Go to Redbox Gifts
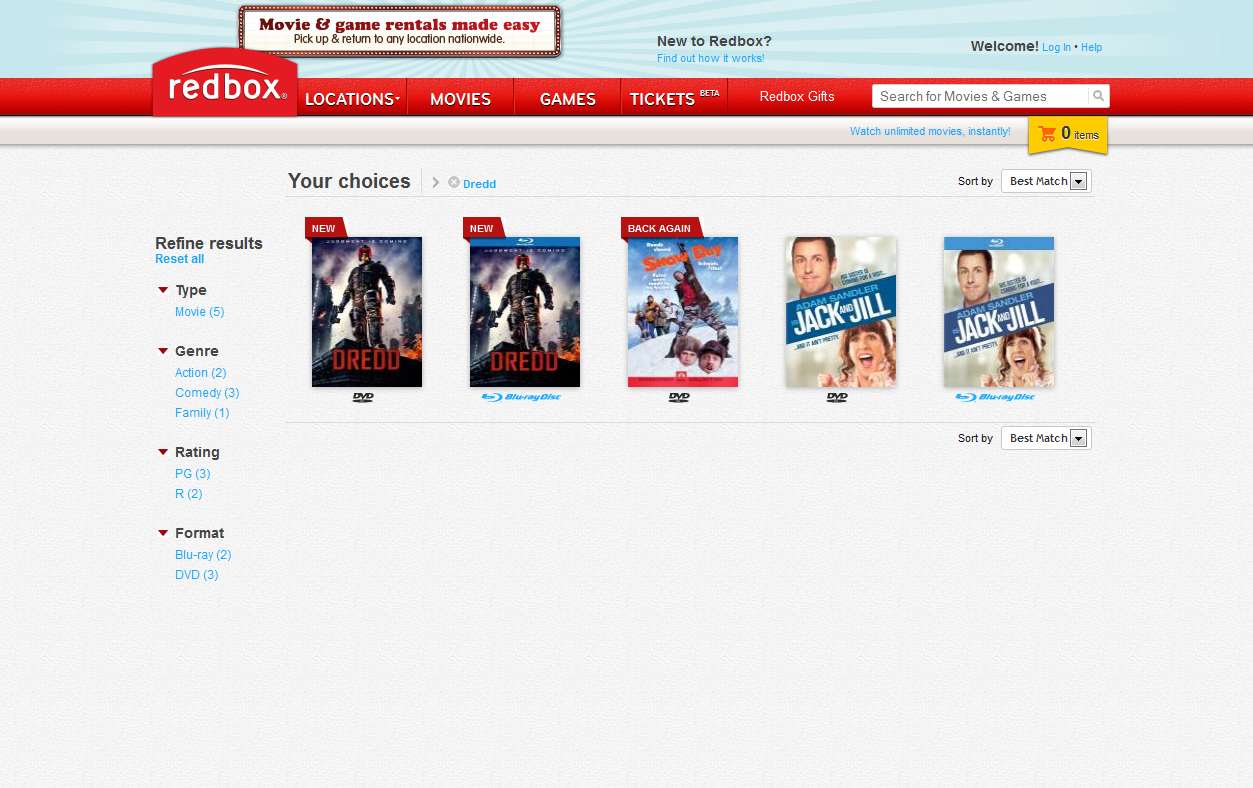Viewport: 1253px width, 788px height. click(797, 97)
